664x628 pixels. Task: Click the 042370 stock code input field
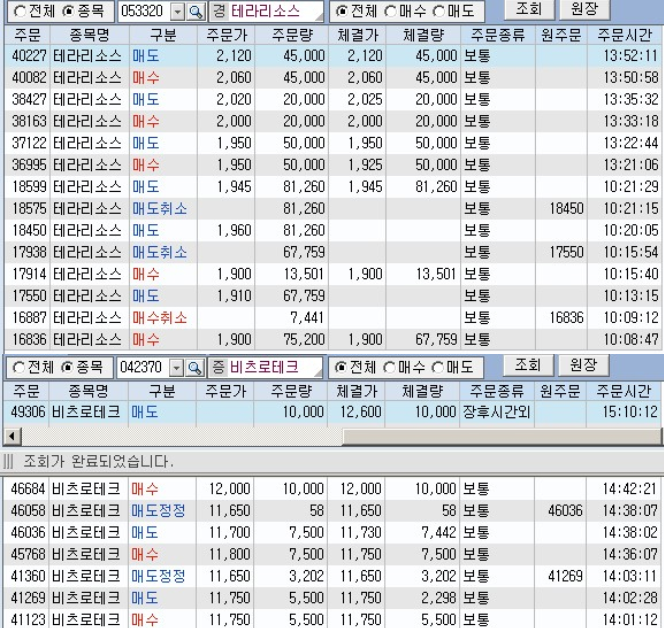(x=143, y=368)
